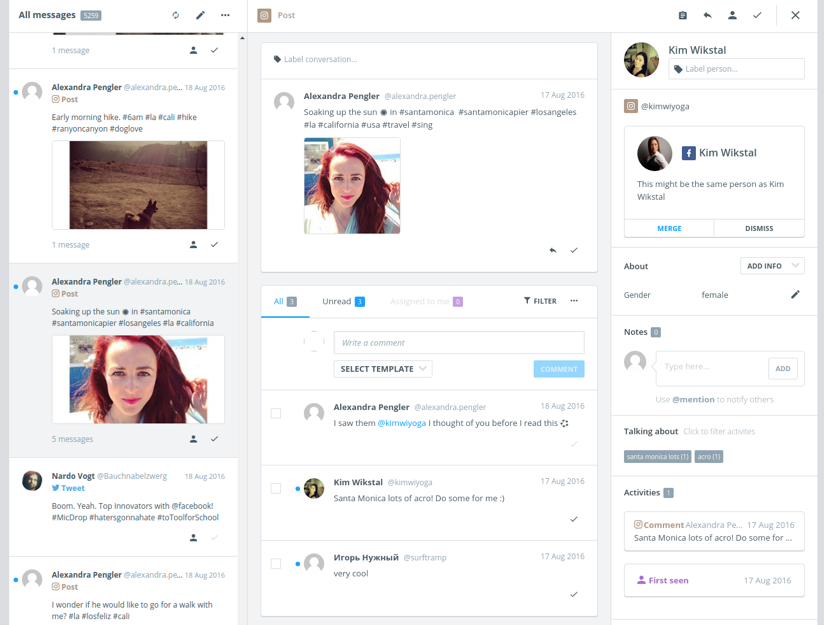Open the selfie thumbnail in message list

pos(138,380)
